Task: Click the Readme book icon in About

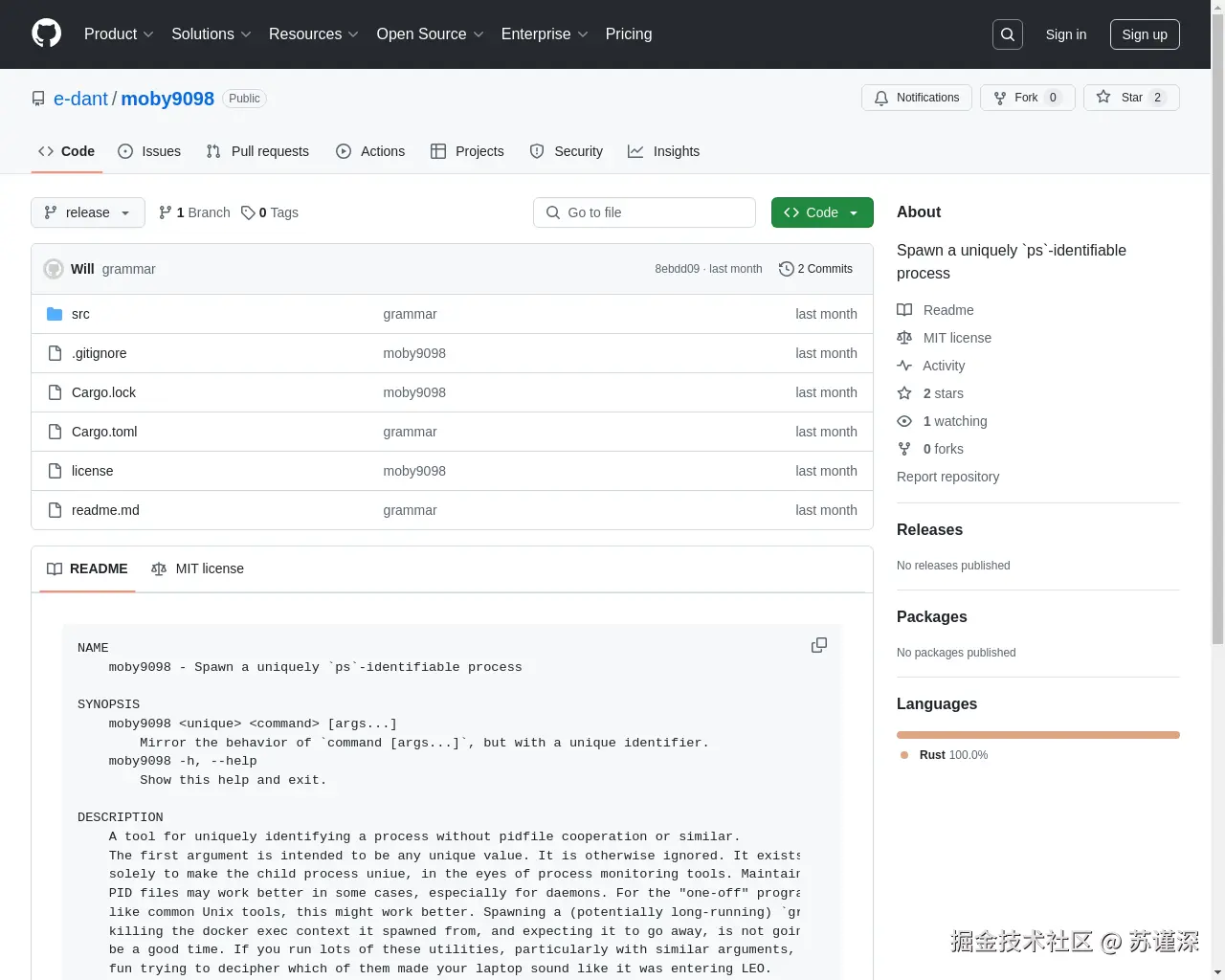Action: [904, 310]
